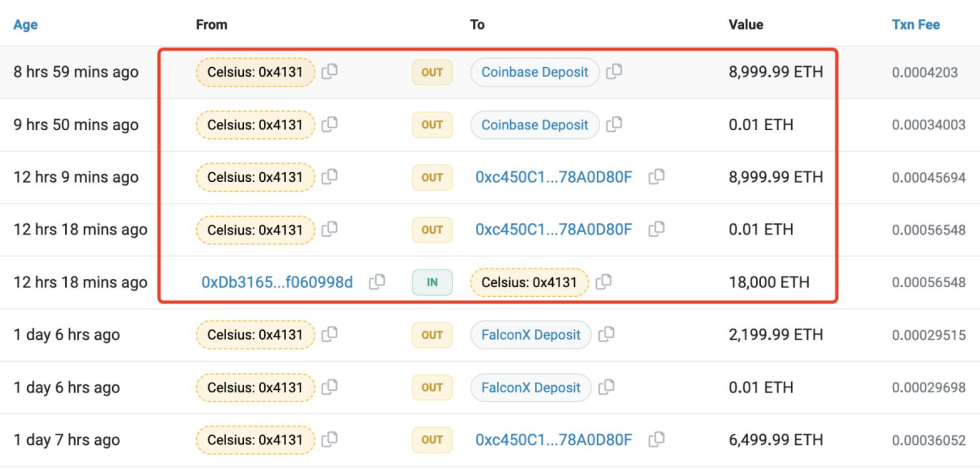Click the From column header
This screenshot has height=469, width=980.
[x=212, y=25]
